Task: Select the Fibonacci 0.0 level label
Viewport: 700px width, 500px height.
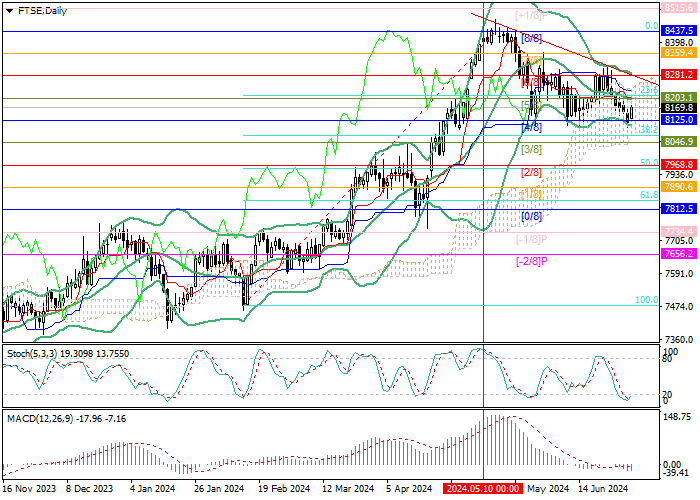Action: point(652,26)
